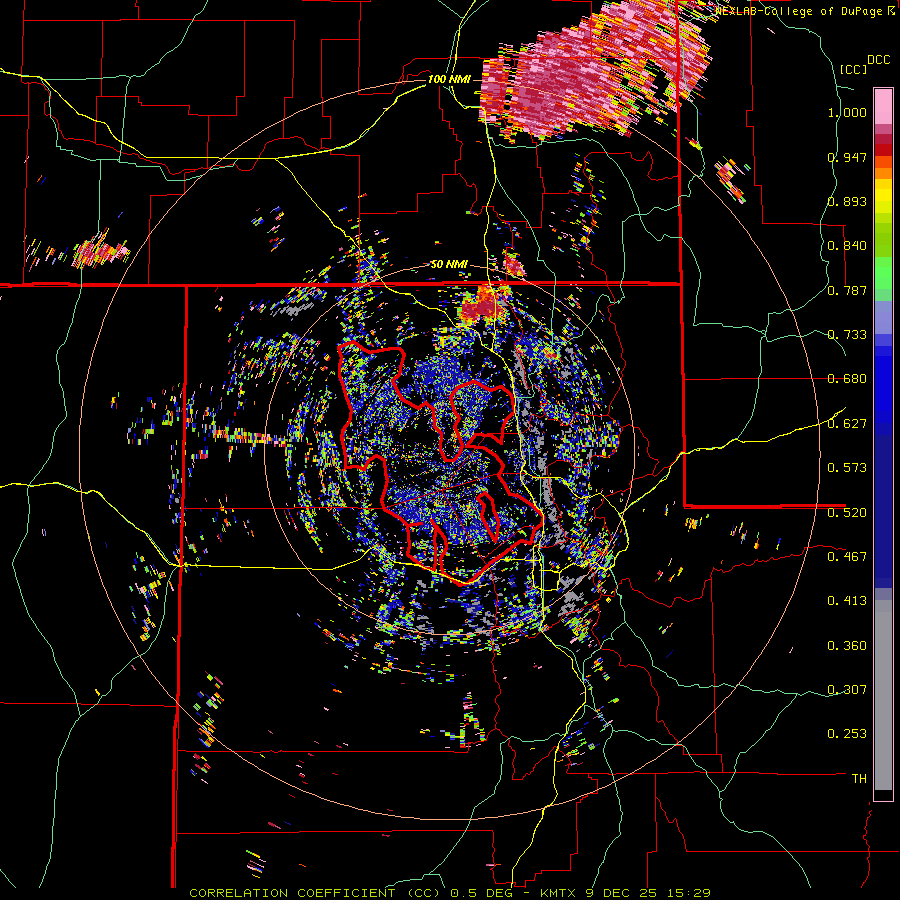Click the 0.253 legend value

click(x=847, y=734)
